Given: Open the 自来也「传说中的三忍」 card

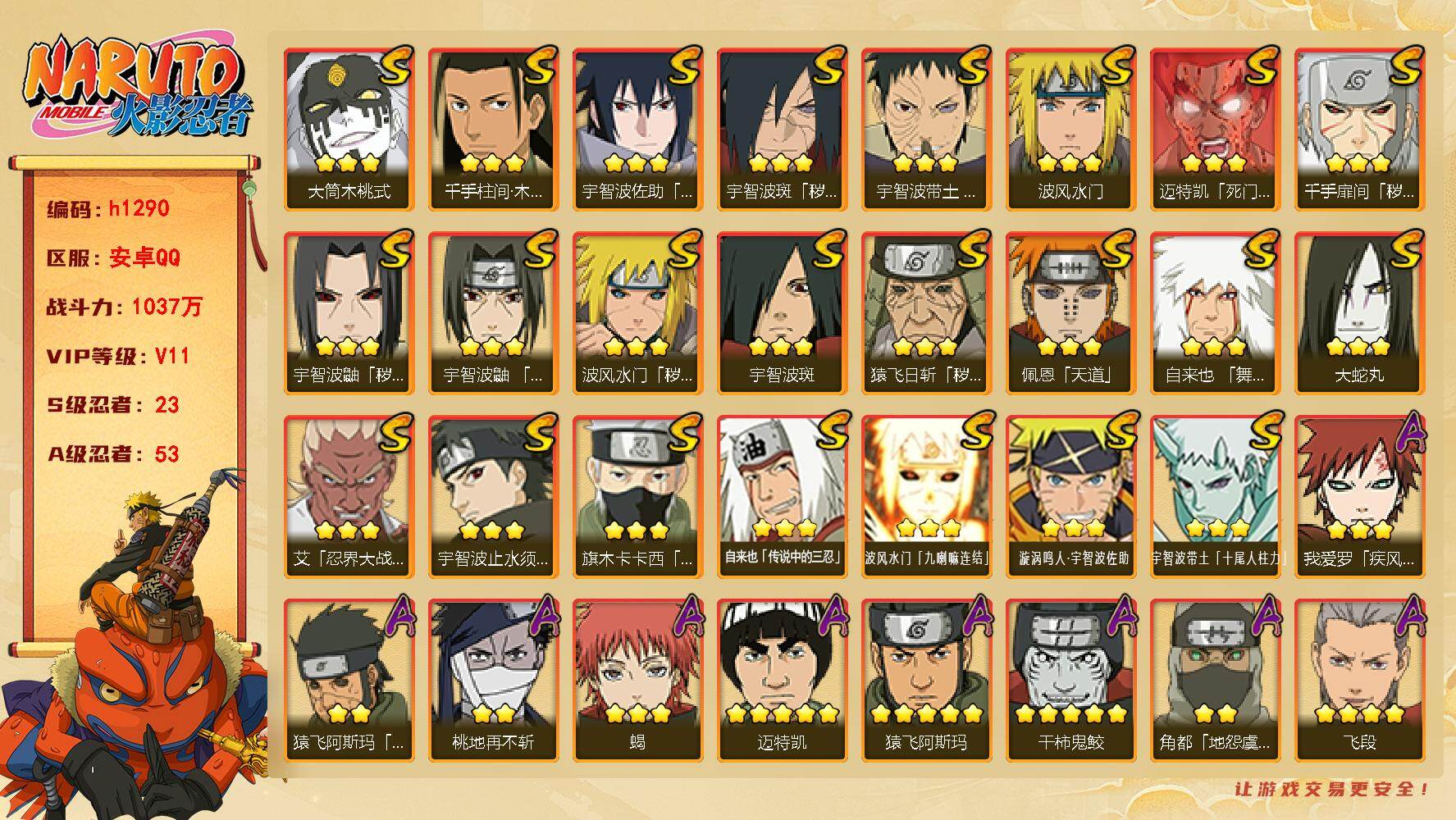Looking at the screenshot, I should coord(782,496).
